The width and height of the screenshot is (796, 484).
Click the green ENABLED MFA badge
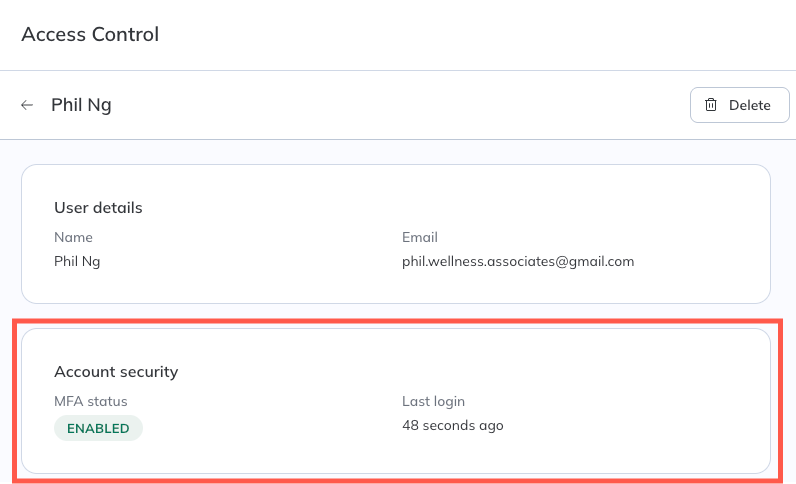98,428
